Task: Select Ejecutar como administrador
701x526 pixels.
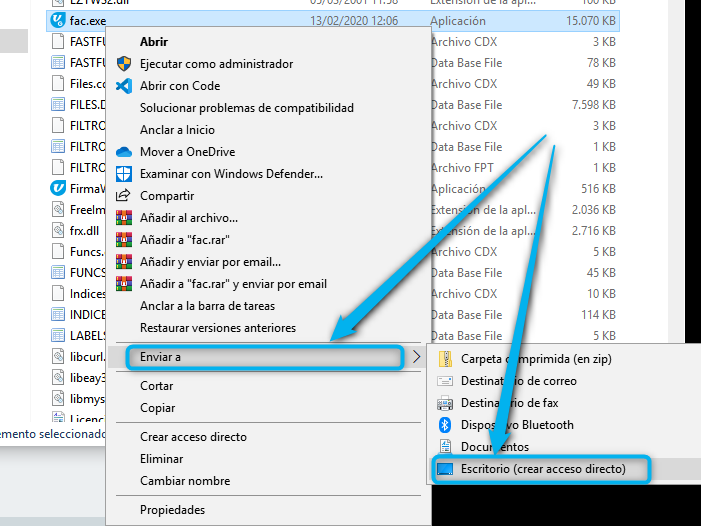Action: 216,64
